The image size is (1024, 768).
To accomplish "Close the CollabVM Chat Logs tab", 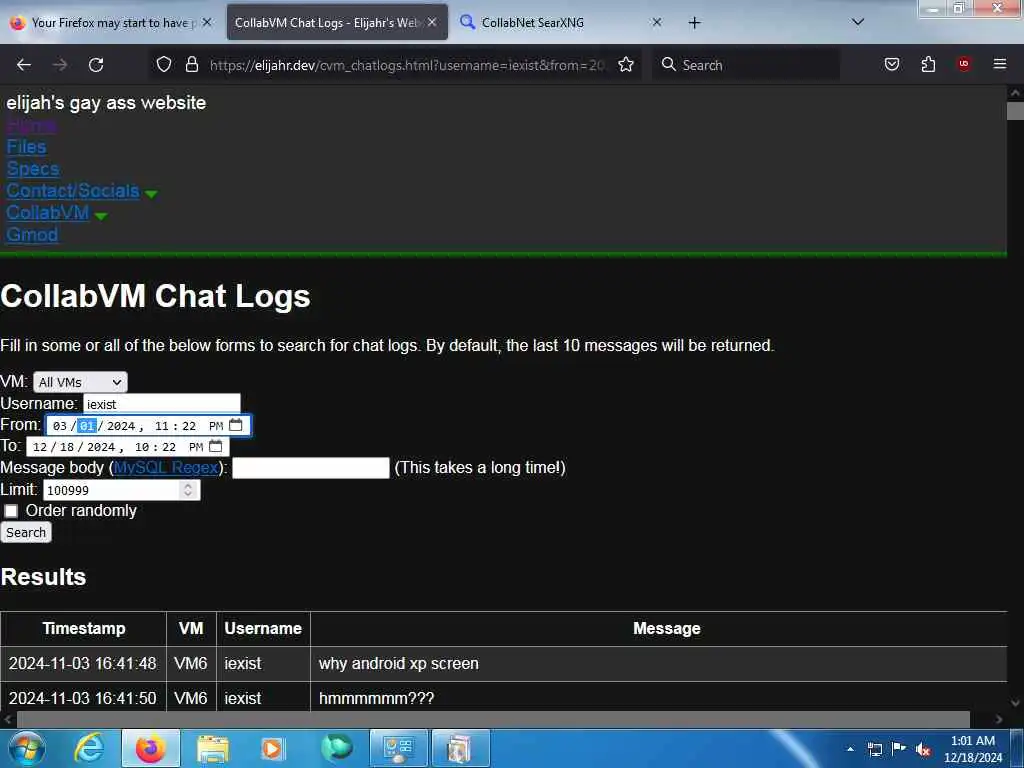I will [432, 22].
